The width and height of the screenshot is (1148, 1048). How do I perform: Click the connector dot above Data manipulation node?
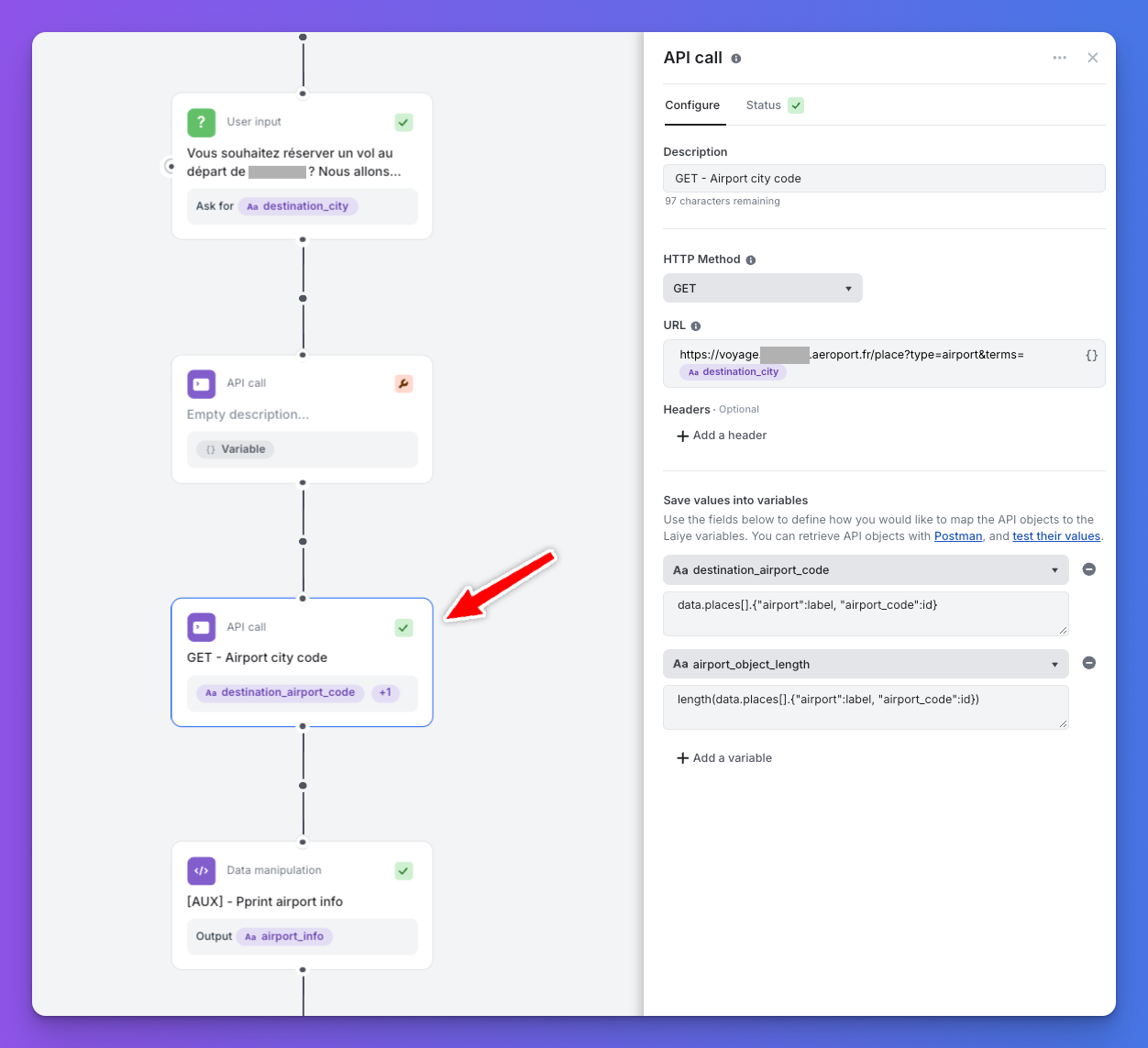[303, 785]
